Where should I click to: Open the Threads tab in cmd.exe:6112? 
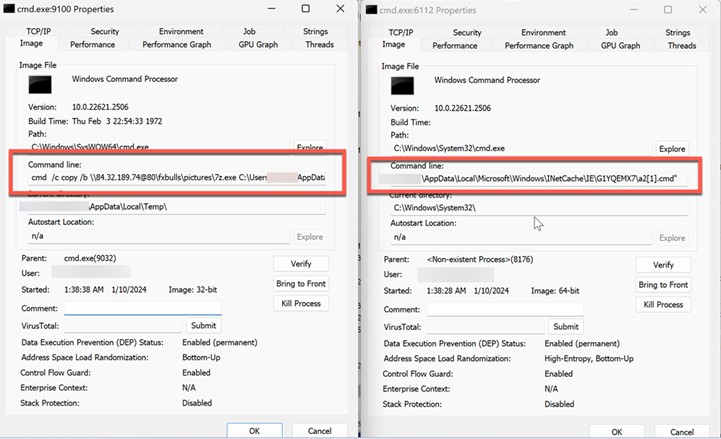click(x=682, y=45)
